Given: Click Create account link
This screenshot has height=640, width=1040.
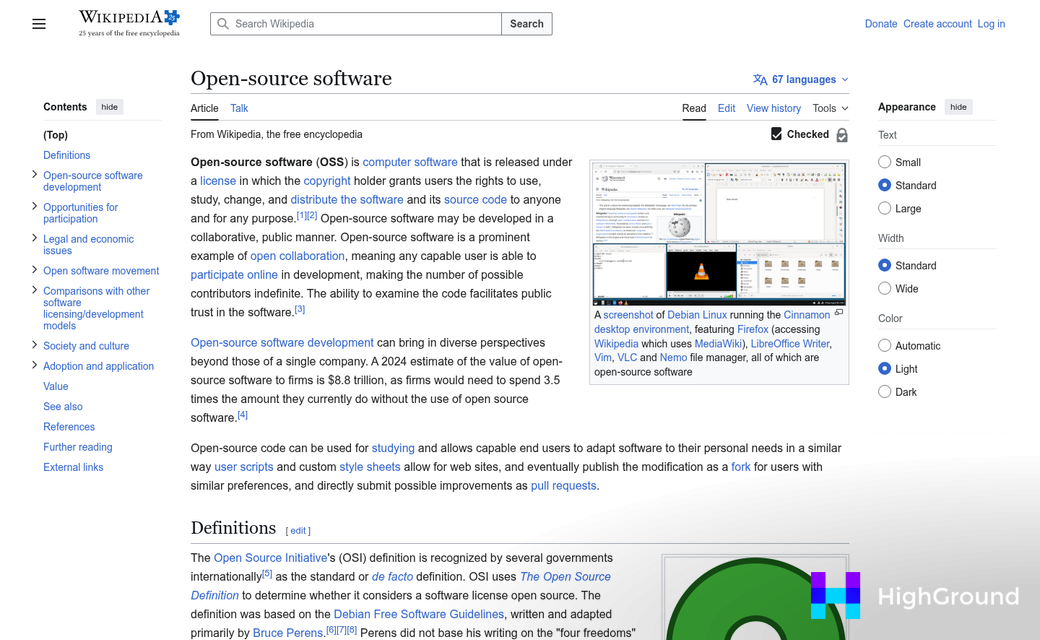Looking at the screenshot, I should (x=937, y=24).
